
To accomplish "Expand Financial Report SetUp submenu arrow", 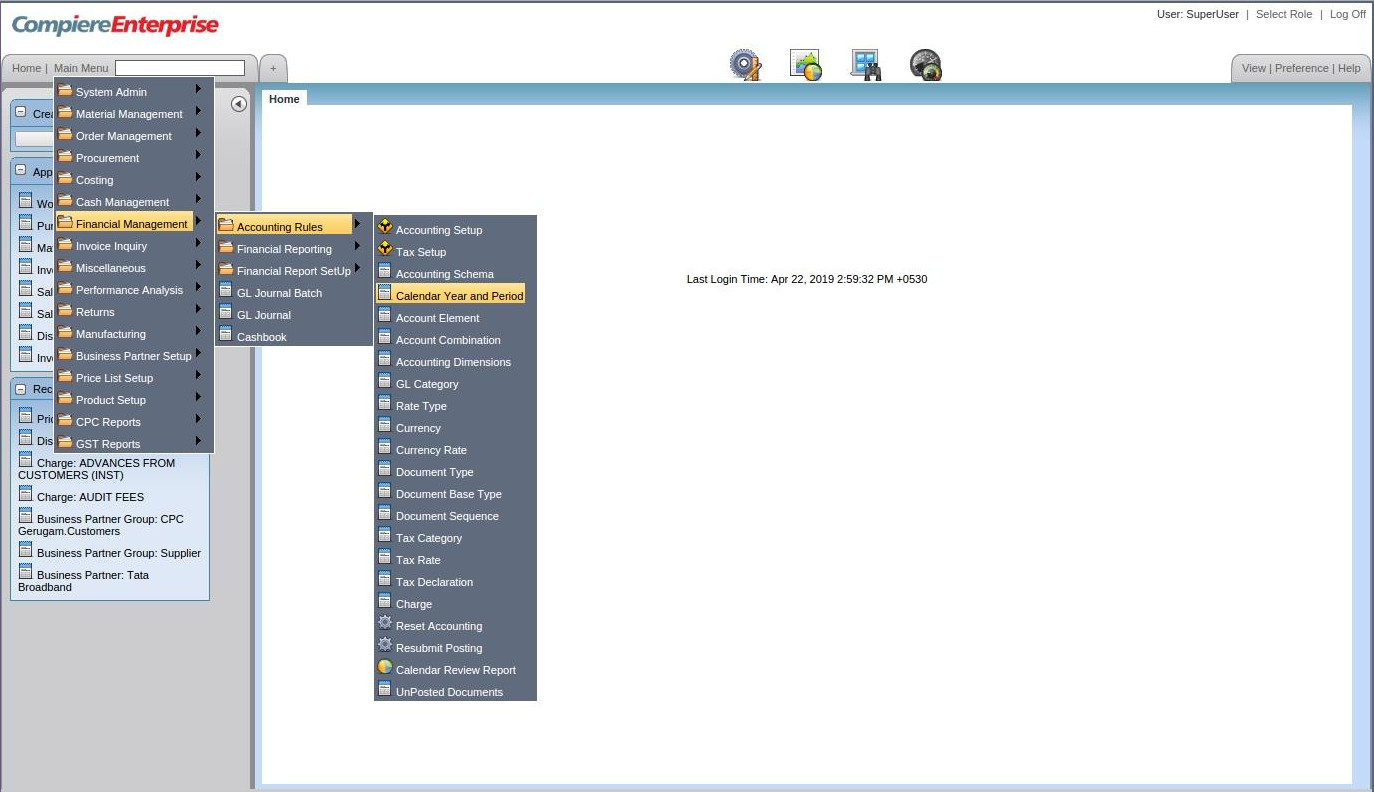I will click(357, 268).
